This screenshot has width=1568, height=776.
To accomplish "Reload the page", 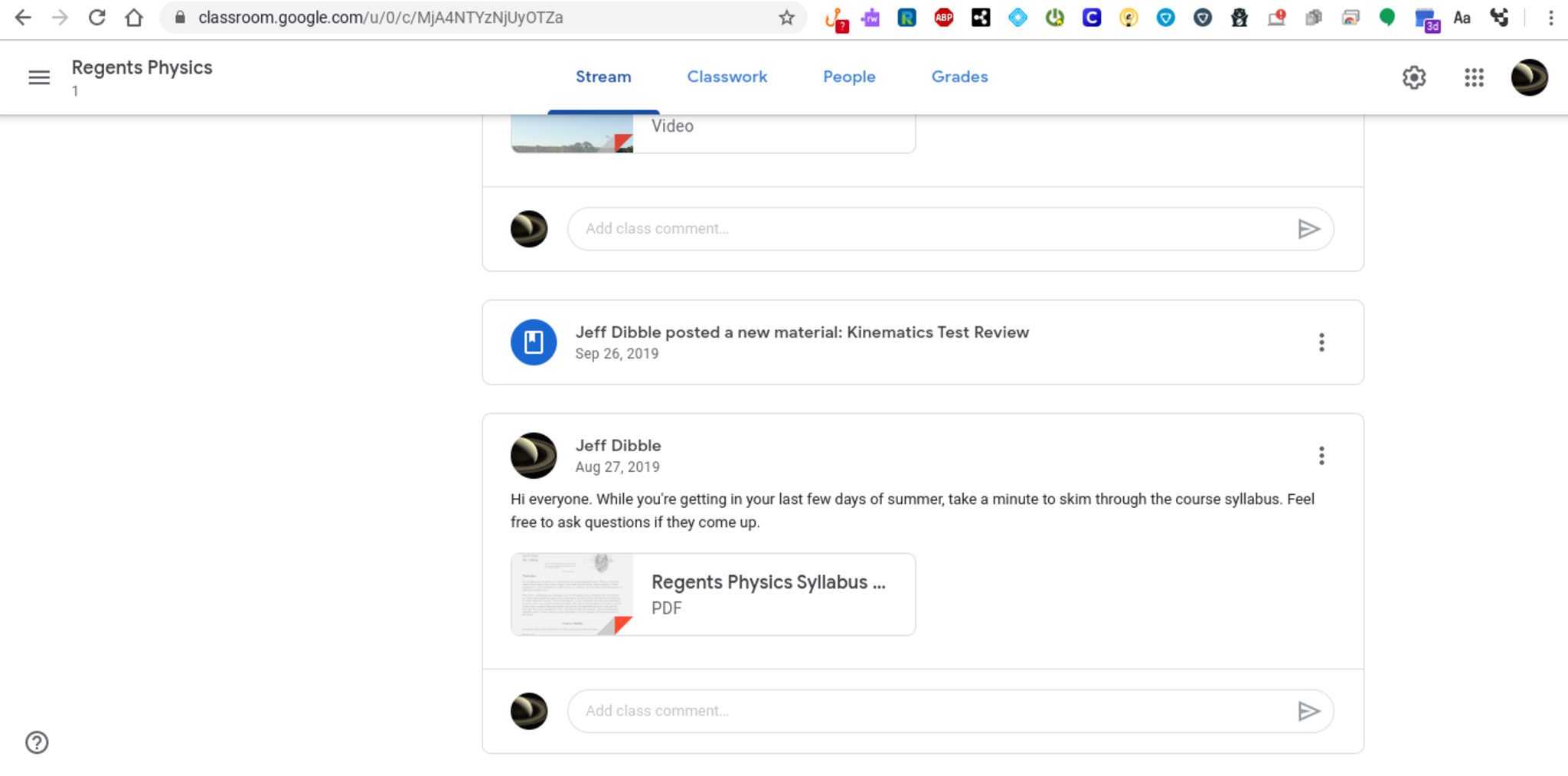I will (97, 18).
